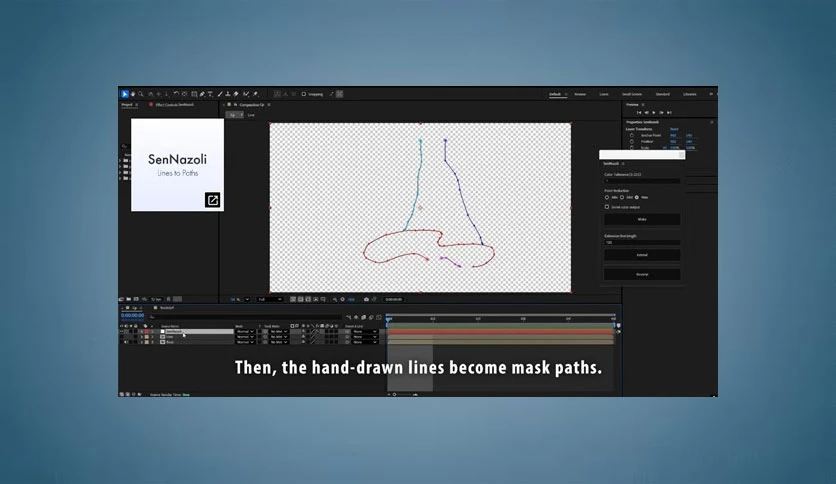Select the Hand tool
Image resolution: width=836 pixels, height=484 pixels.
coord(133,94)
